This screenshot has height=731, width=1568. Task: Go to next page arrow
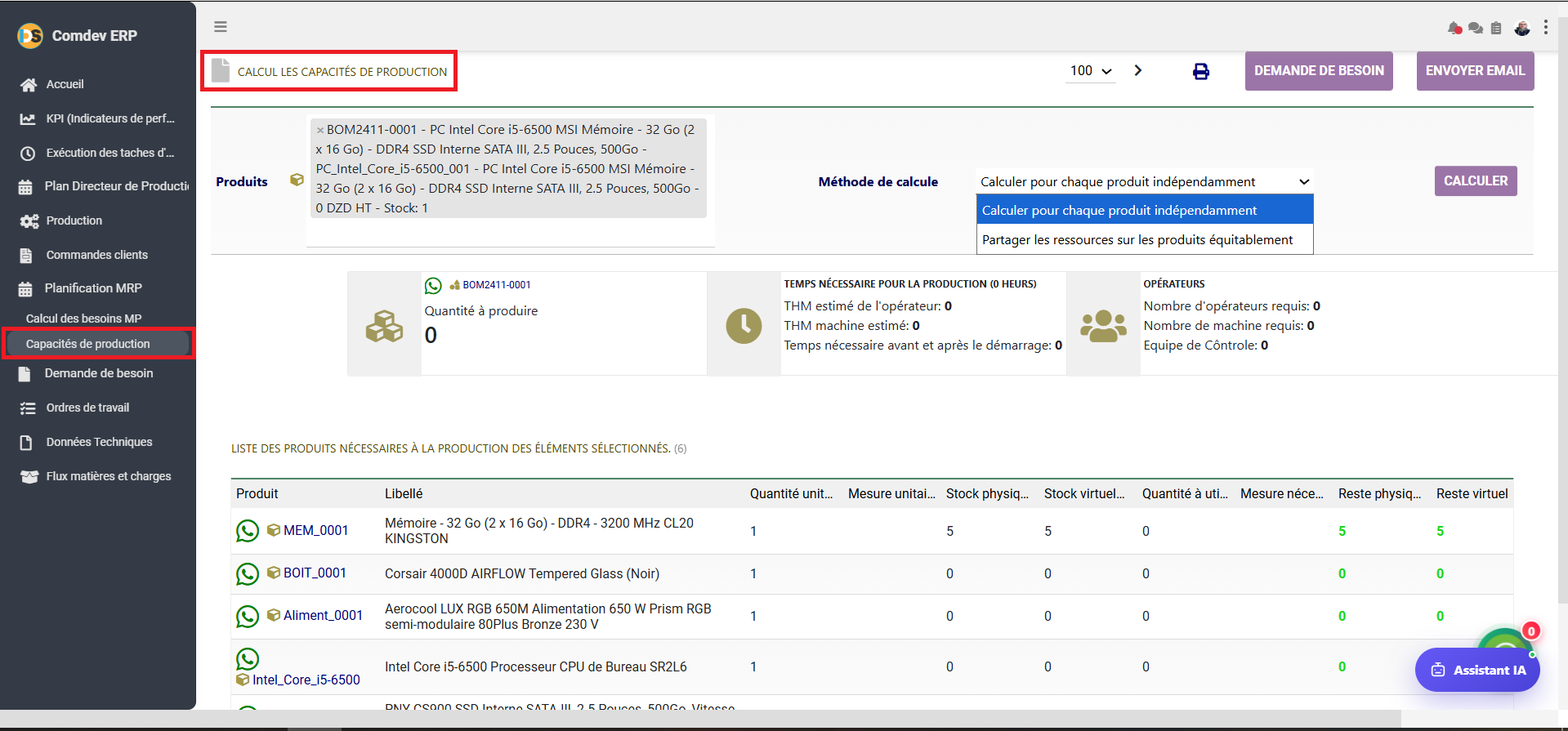click(x=1138, y=70)
